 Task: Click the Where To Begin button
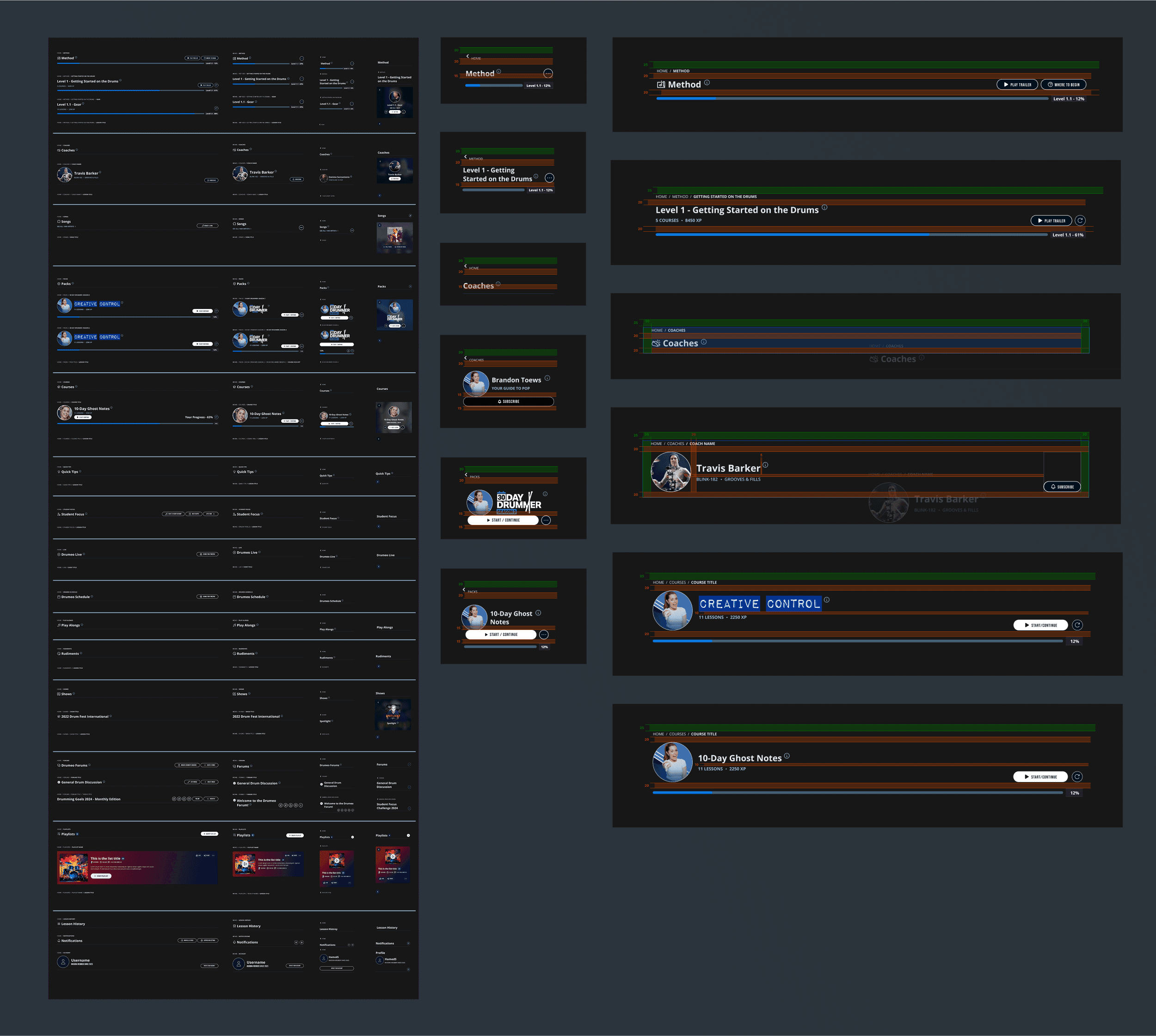(x=1063, y=85)
